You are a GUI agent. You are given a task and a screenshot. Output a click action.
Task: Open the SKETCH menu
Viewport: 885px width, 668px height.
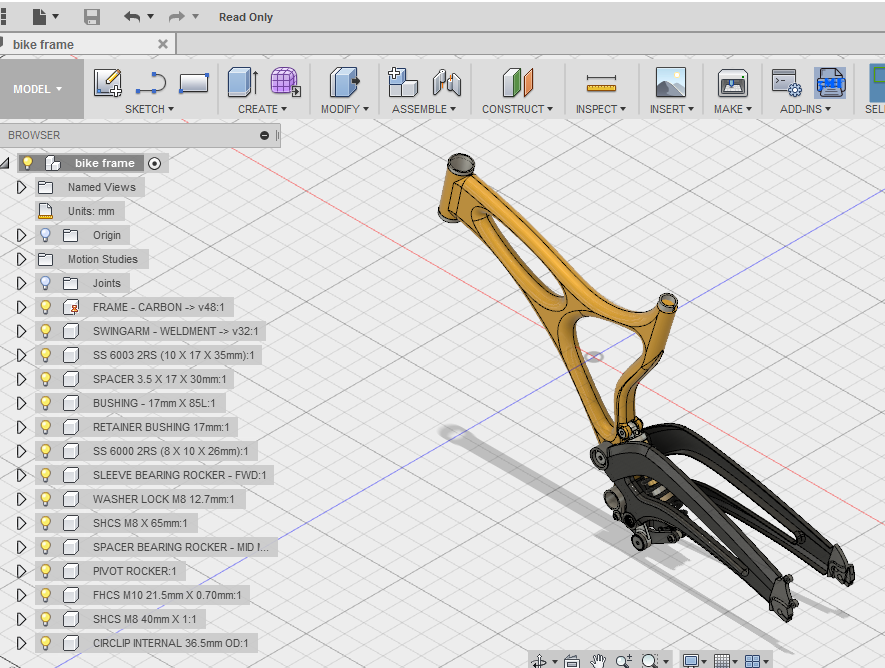click(x=149, y=109)
